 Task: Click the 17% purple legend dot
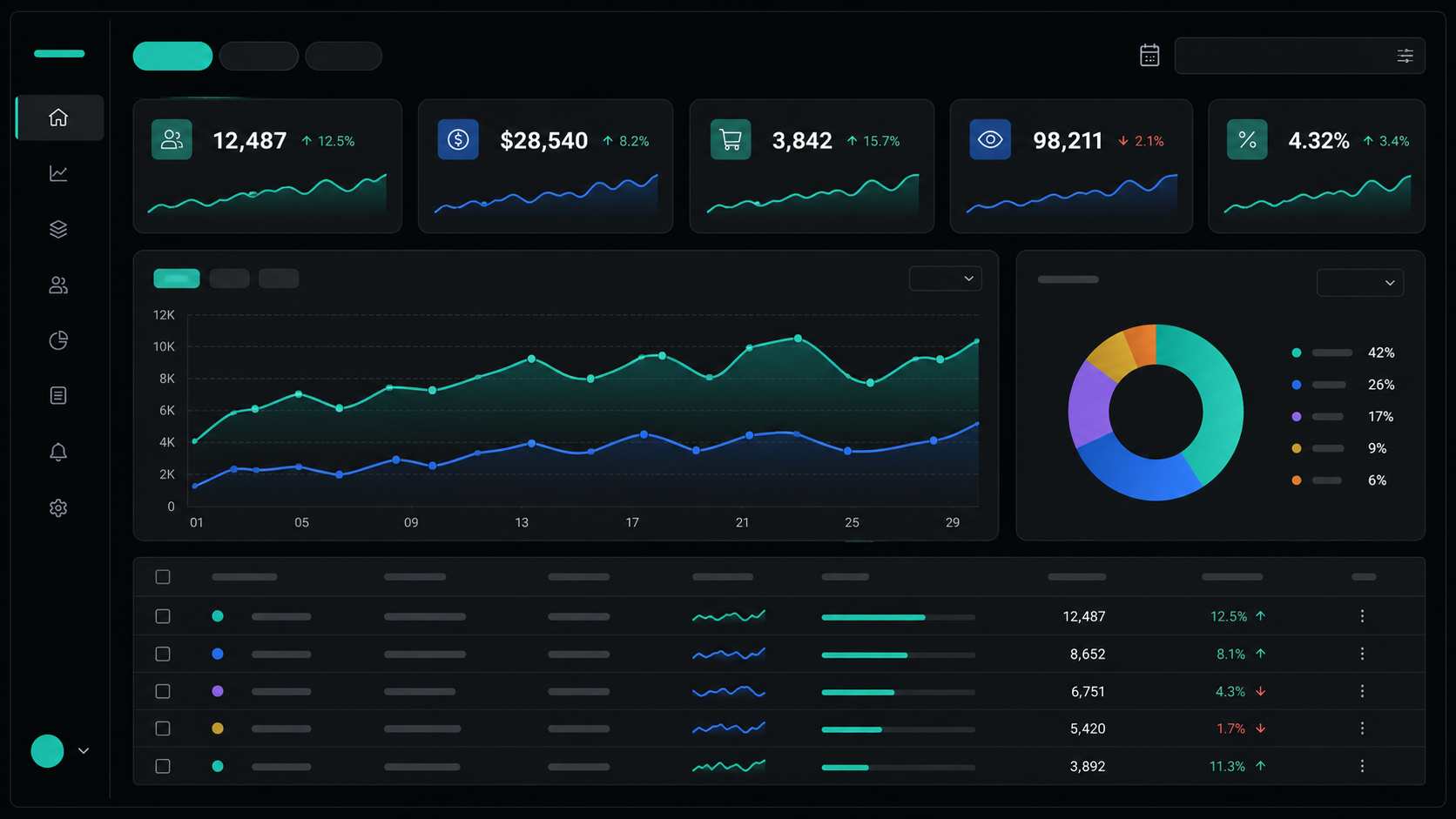pyautogui.click(x=1297, y=417)
